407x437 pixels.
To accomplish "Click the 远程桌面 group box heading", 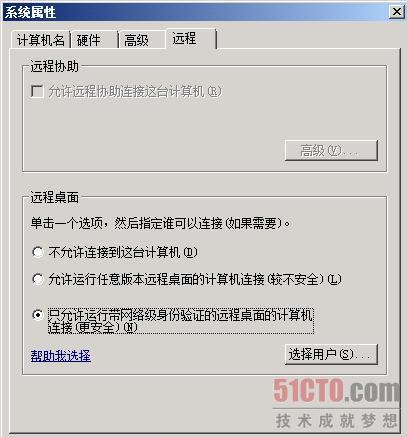I will tap(54, 197).
